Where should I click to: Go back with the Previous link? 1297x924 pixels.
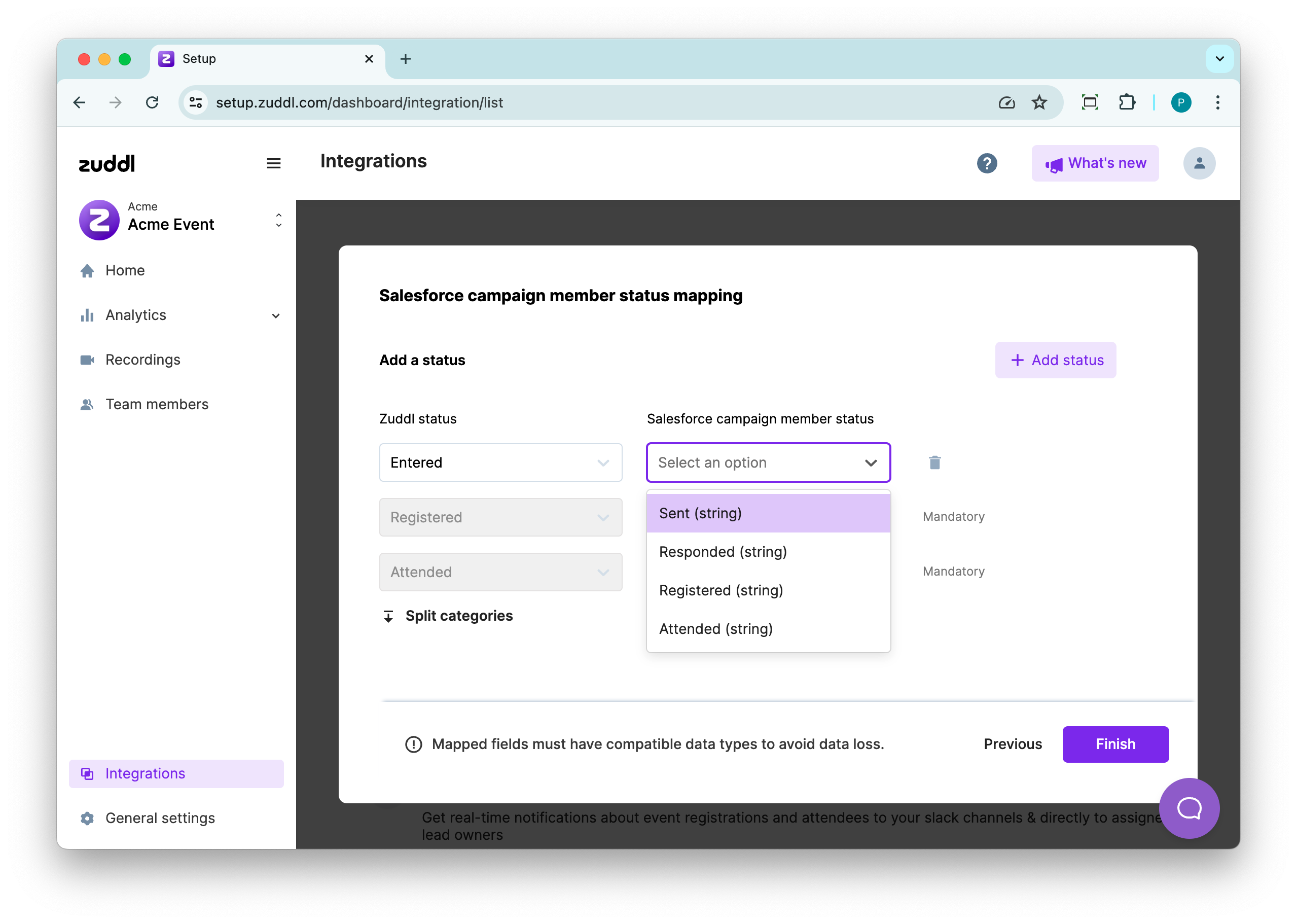pos(1013,744)
